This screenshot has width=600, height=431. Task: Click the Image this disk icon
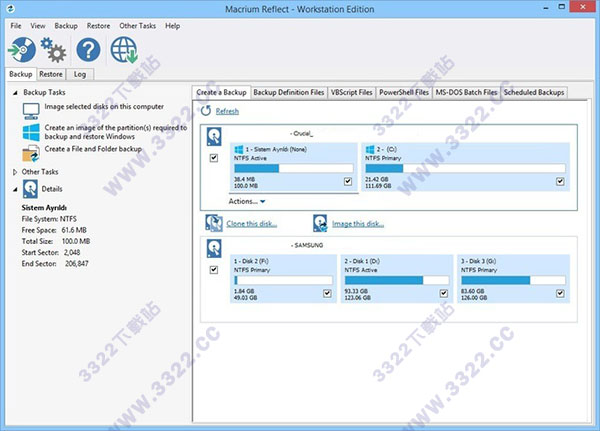320,223
